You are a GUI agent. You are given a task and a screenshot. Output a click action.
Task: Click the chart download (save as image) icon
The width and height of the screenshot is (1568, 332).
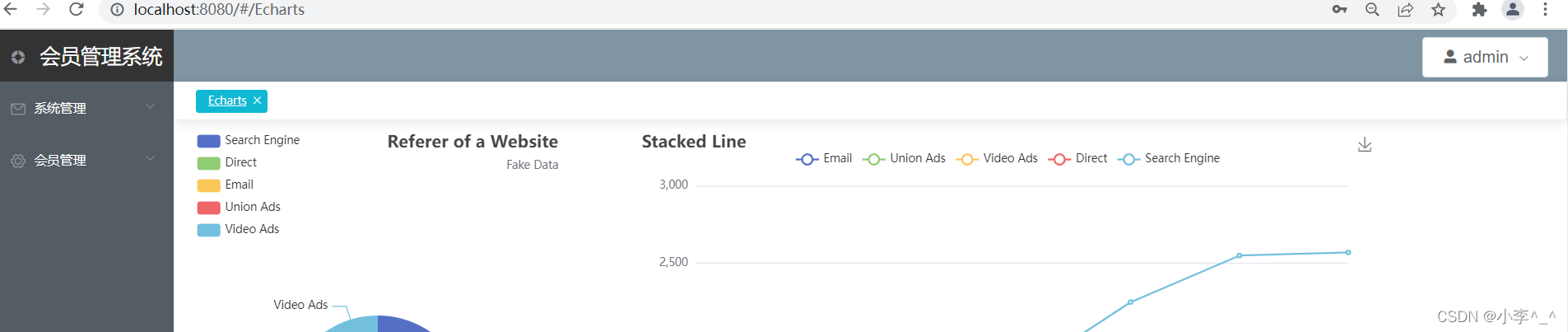tap(1365, 145)
